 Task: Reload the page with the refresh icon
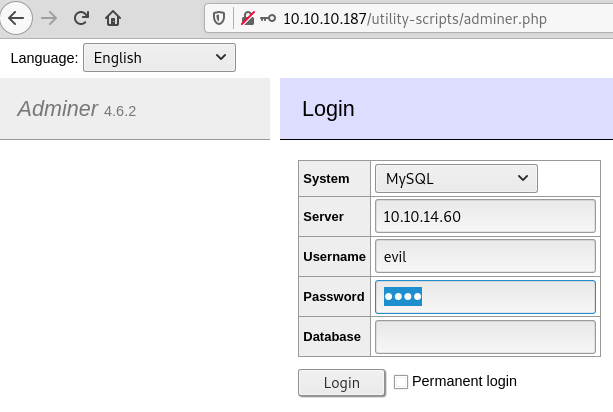coord(81,18)
